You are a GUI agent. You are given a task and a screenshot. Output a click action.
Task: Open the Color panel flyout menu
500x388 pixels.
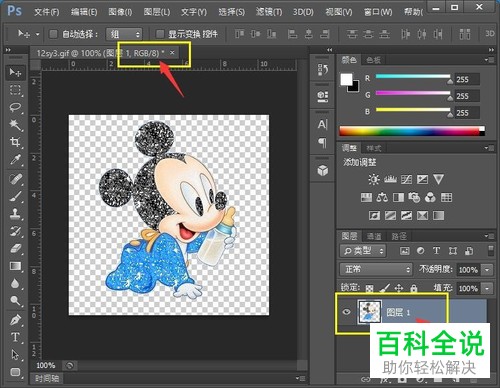(489, 60)
